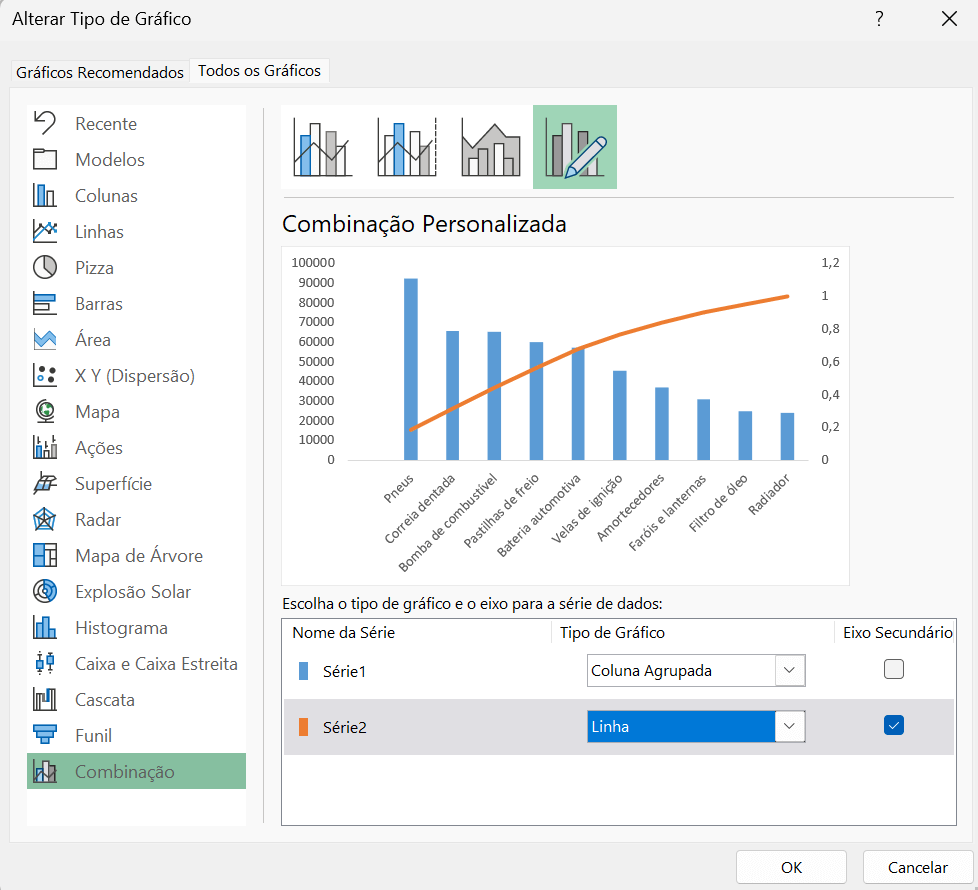This screenshot has height=890, width=978.
Task: Choose the Superfície chart icon
Action: pyautogui.click(x=45, y=483)
